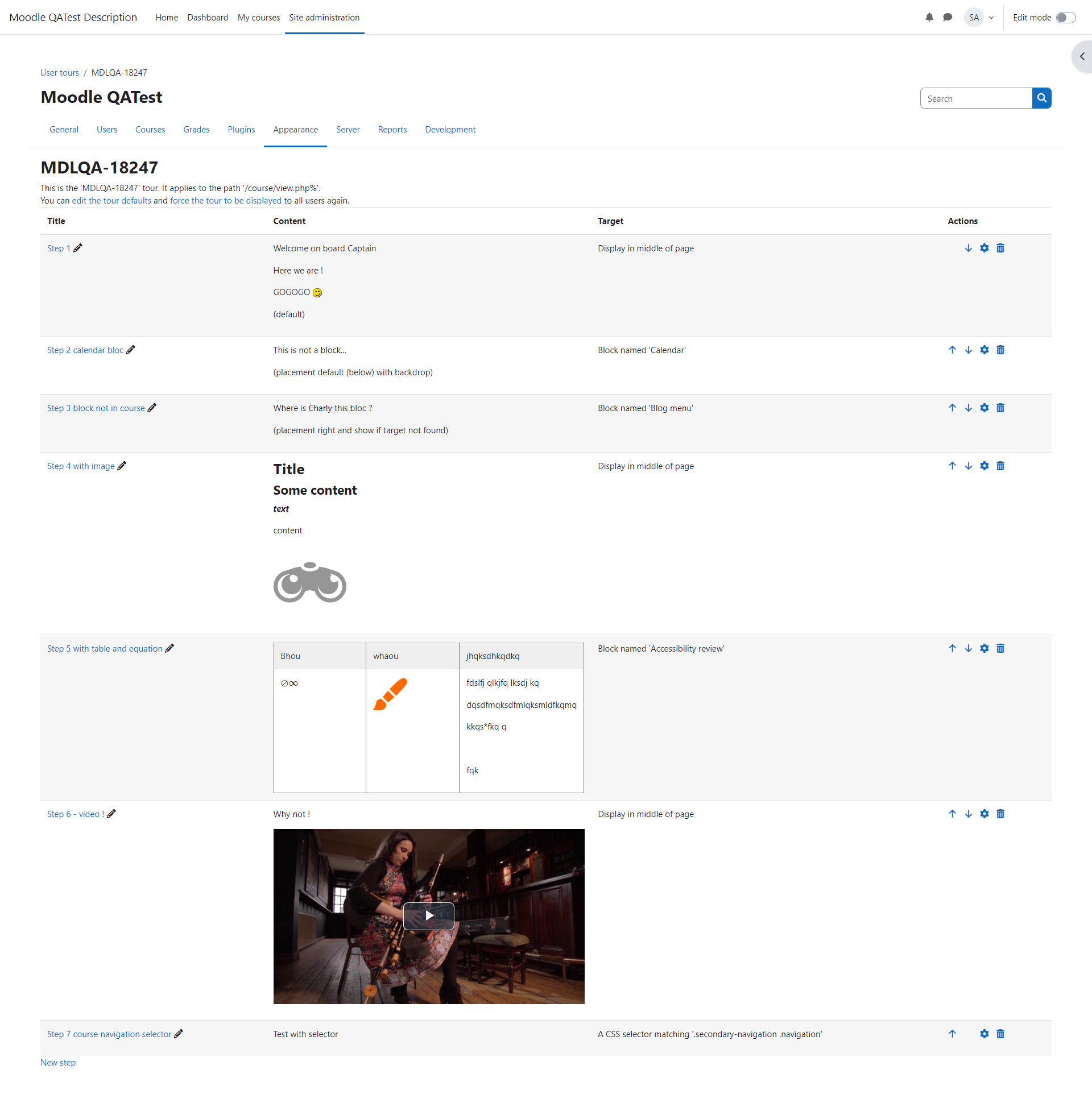
Task: Edit title pencil of Step 5 with table
Action: point(169,648)
